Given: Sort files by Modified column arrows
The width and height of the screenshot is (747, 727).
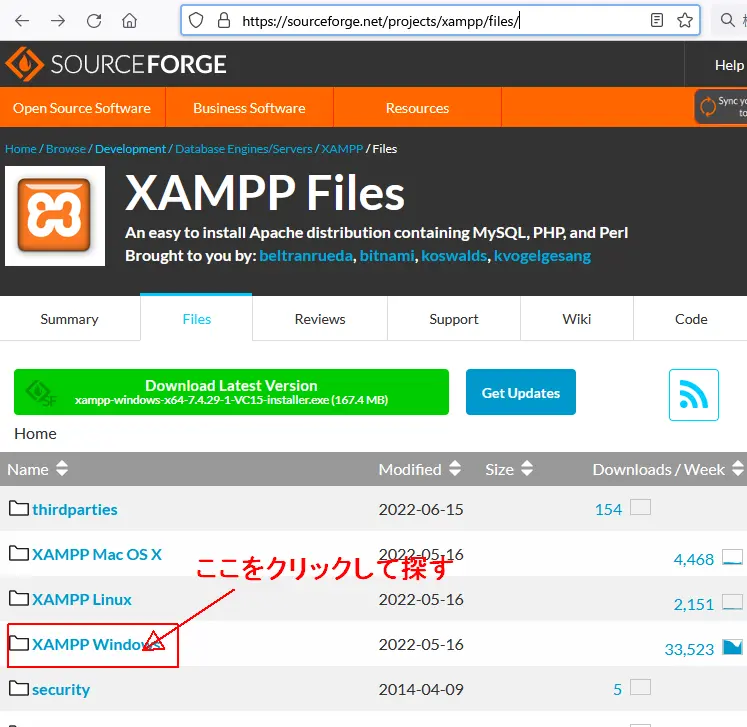Looking at the screenshot, I should (x=455, y=468).
